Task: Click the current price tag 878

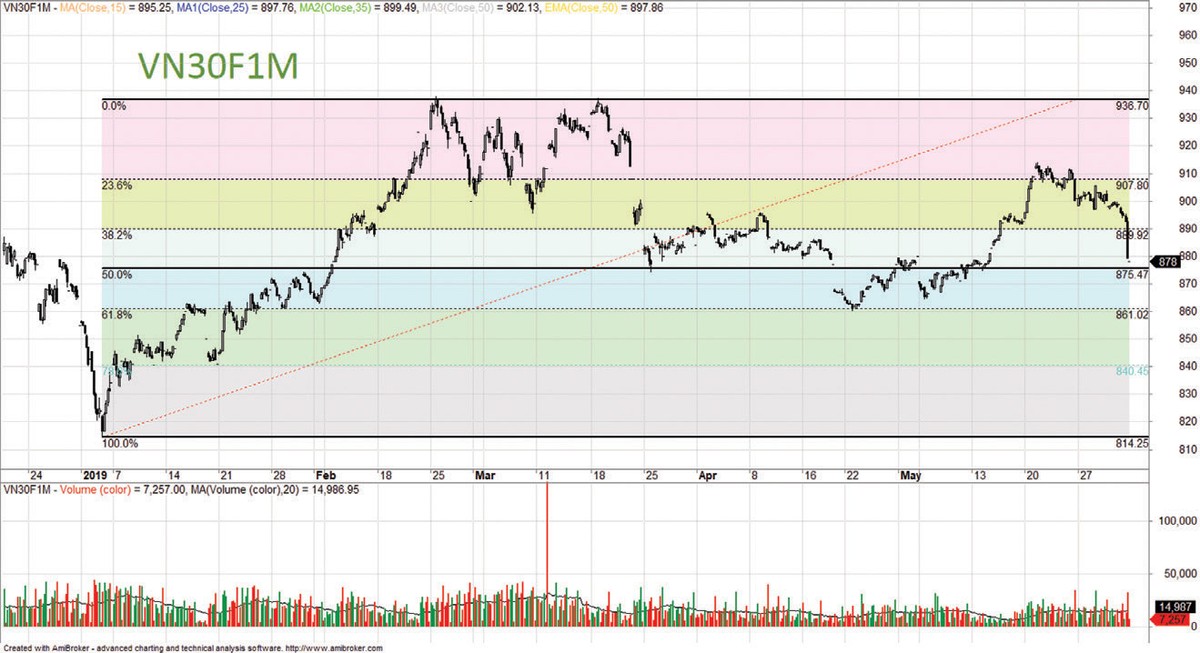Action: click(x=1166, y=262)
